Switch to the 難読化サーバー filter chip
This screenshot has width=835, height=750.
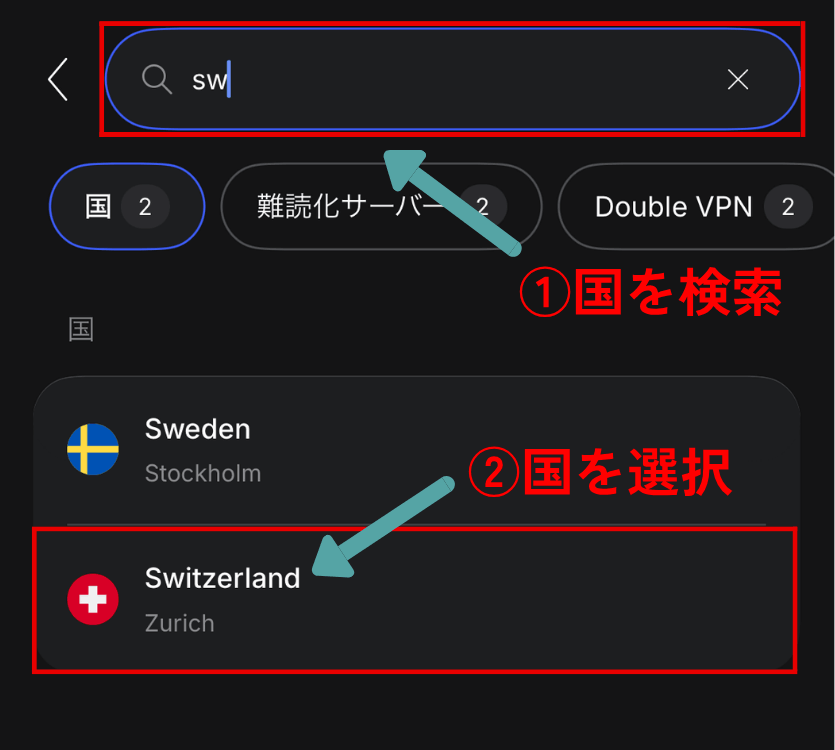pos(381,206)
